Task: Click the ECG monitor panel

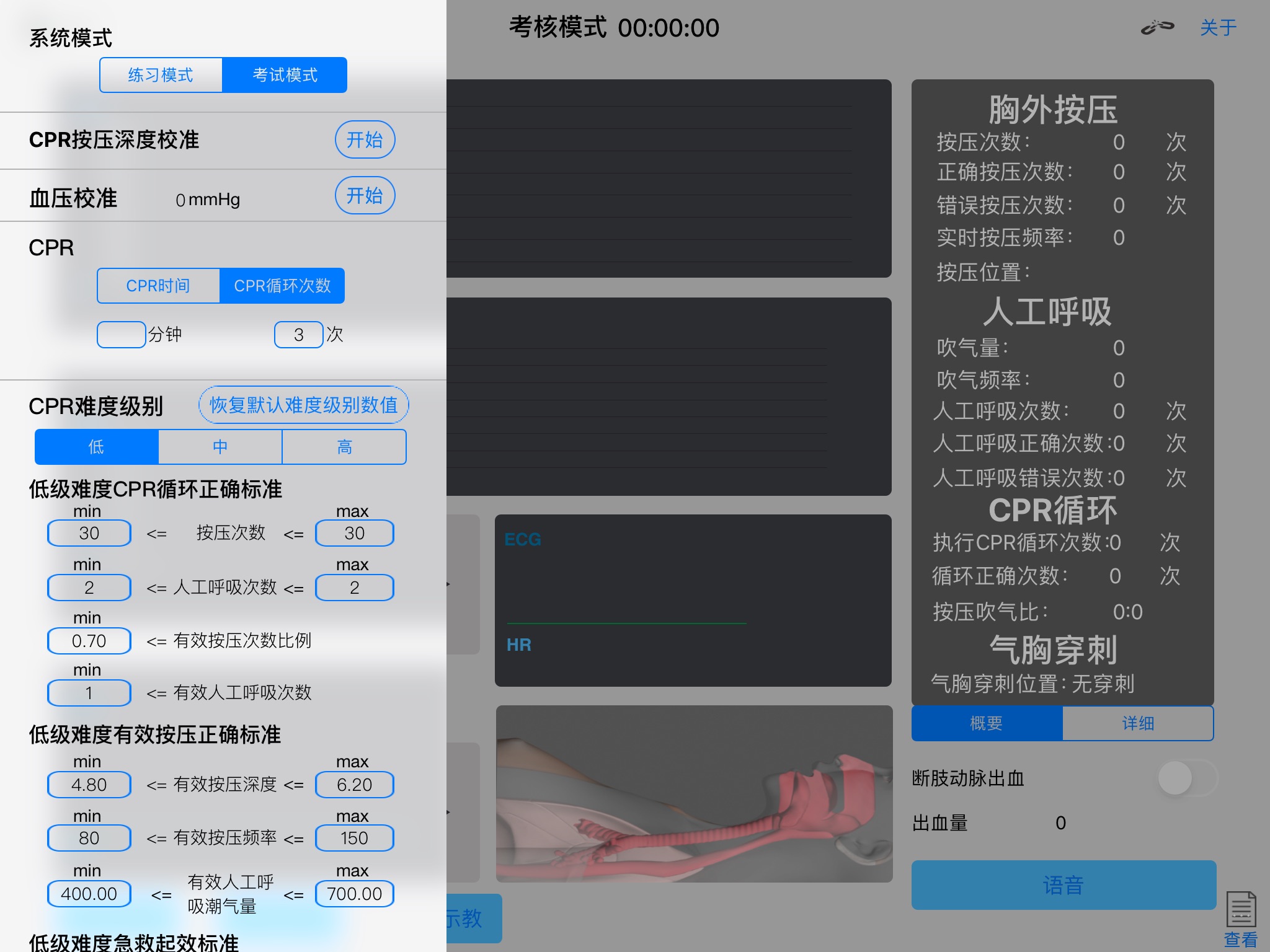Action: click(x=693, y=601)
